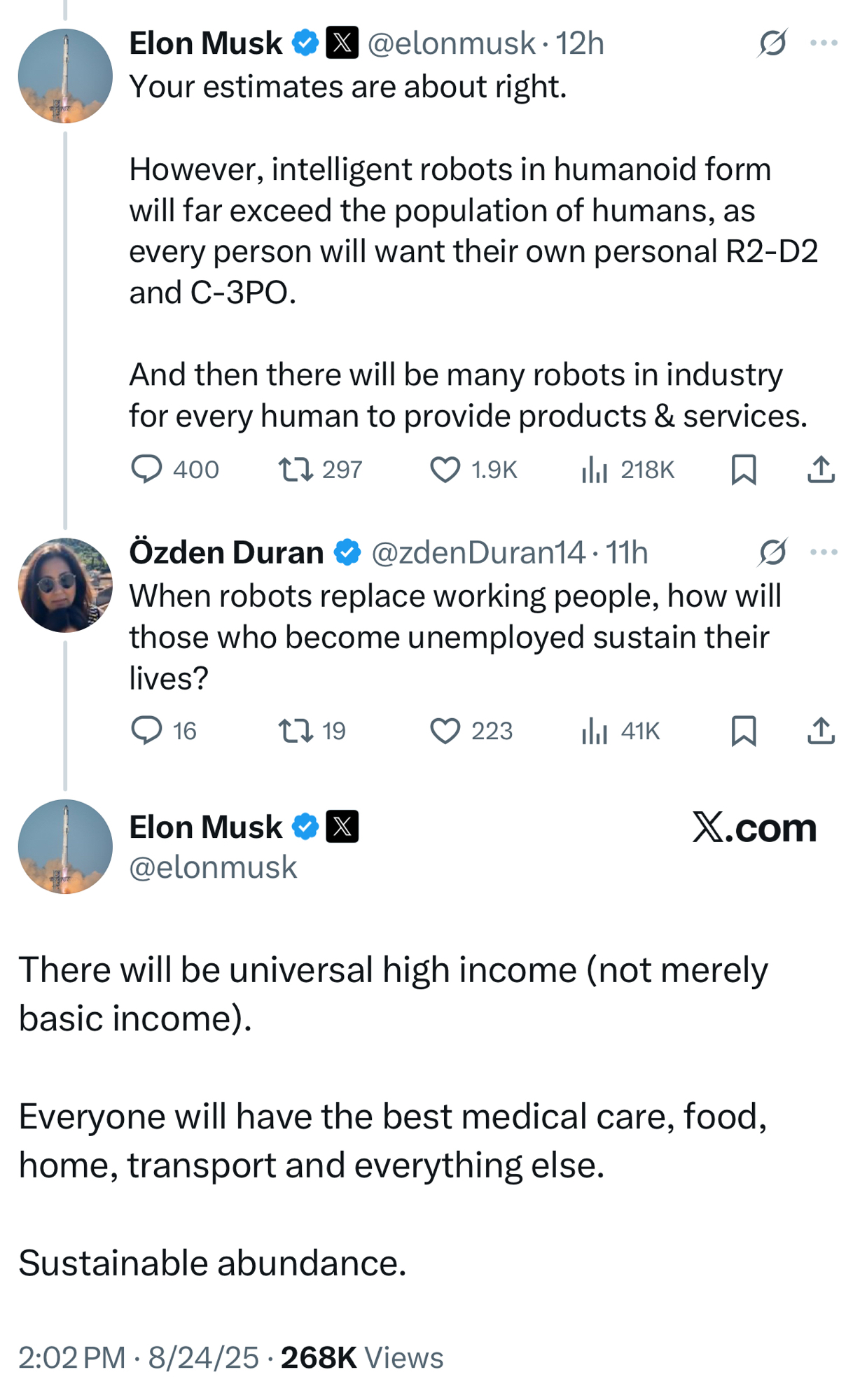The image size is (860, 1400).
Task: Open the 268K Views count
Action: [362, 1357]
